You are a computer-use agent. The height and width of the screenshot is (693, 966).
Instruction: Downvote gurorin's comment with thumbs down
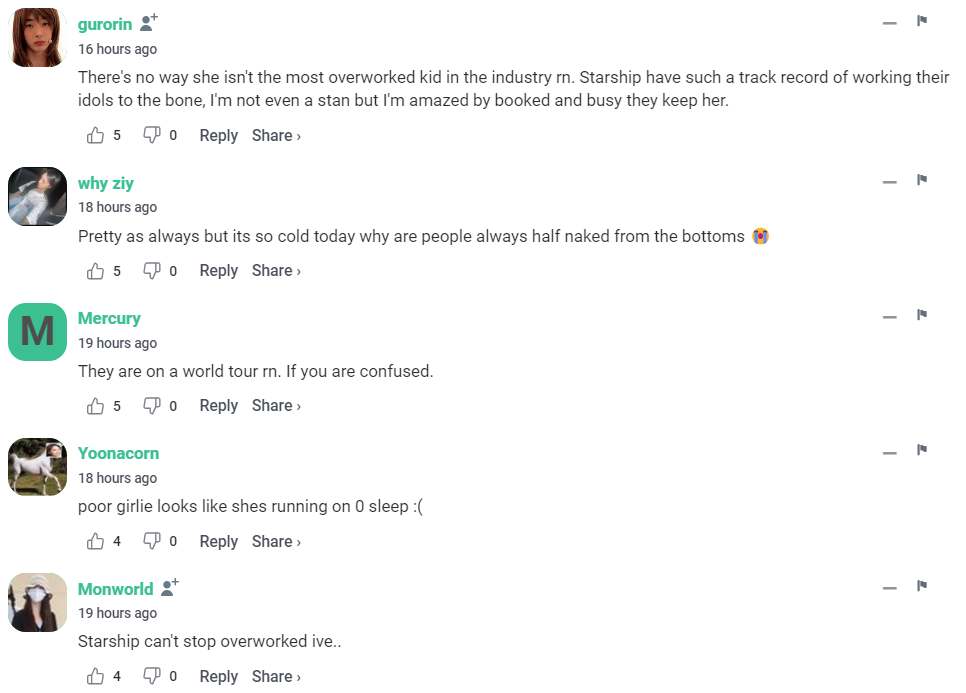(152, 135)
